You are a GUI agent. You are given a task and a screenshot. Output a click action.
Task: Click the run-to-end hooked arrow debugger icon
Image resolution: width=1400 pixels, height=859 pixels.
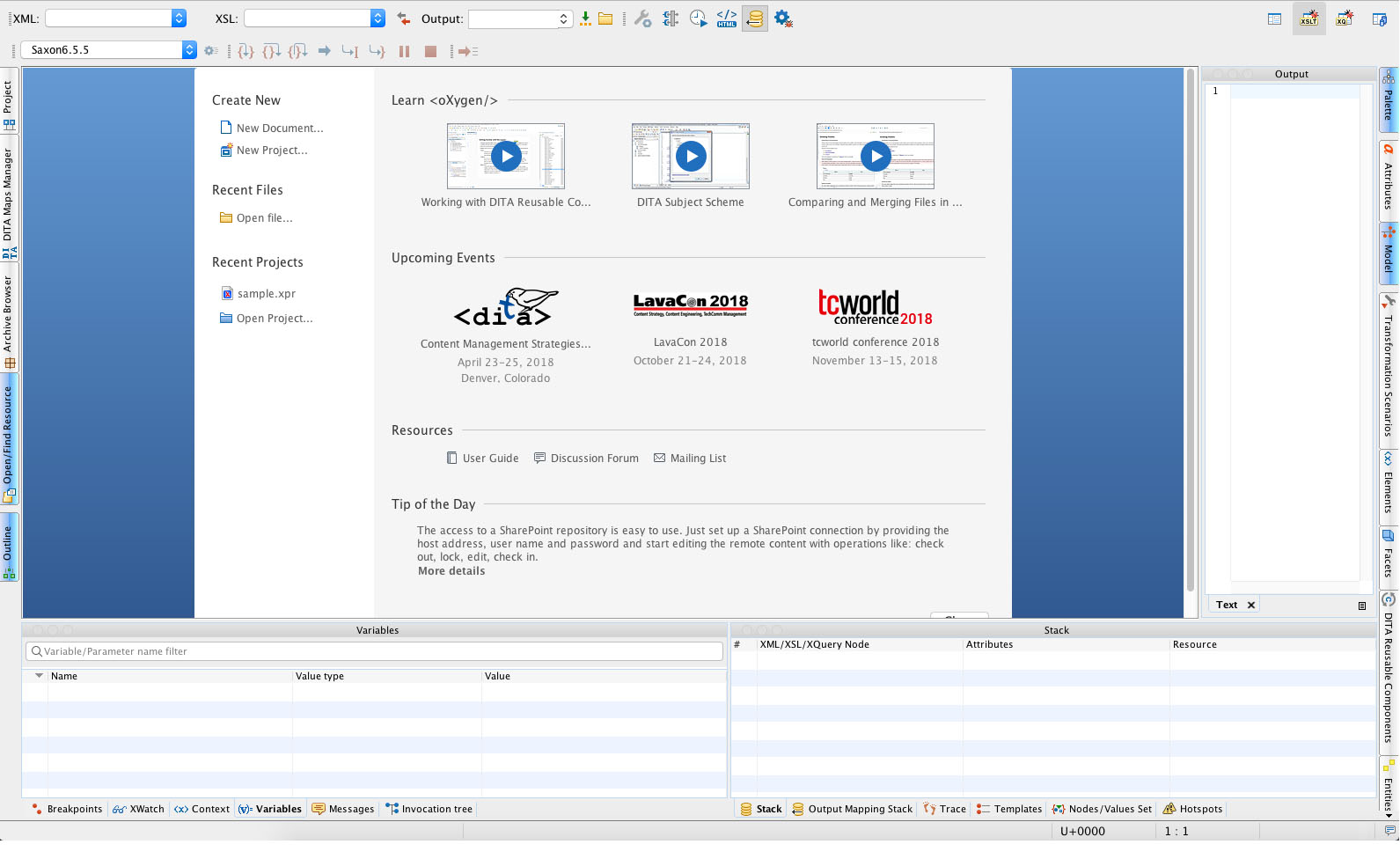[377, 51]
